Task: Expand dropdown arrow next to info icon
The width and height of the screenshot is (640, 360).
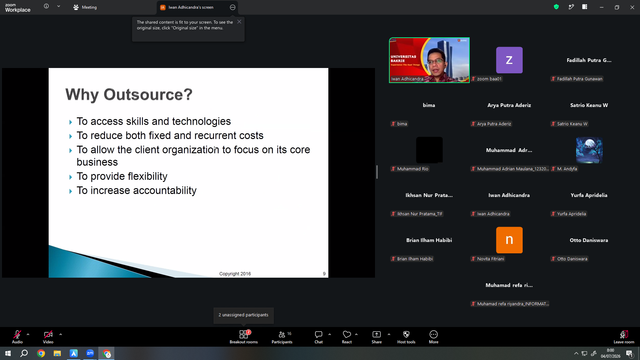Action: click(58, 7)
